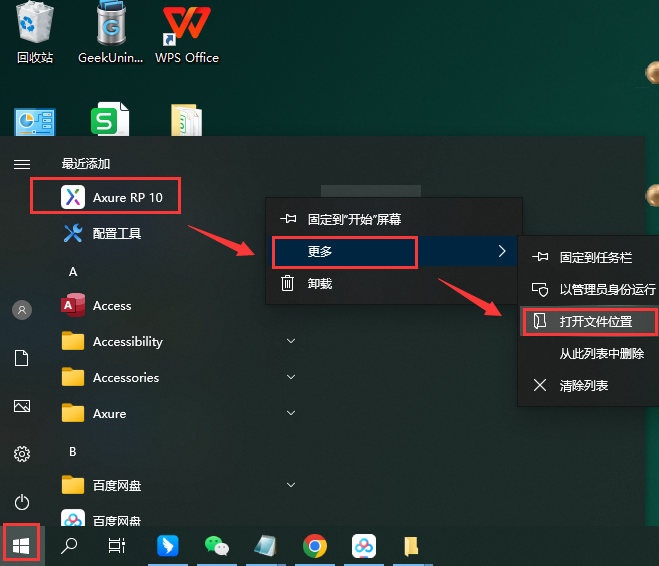659x566 pixels.
Task: Select 固定到任务栏 in the submenu
Action: [x=589, y=257]
